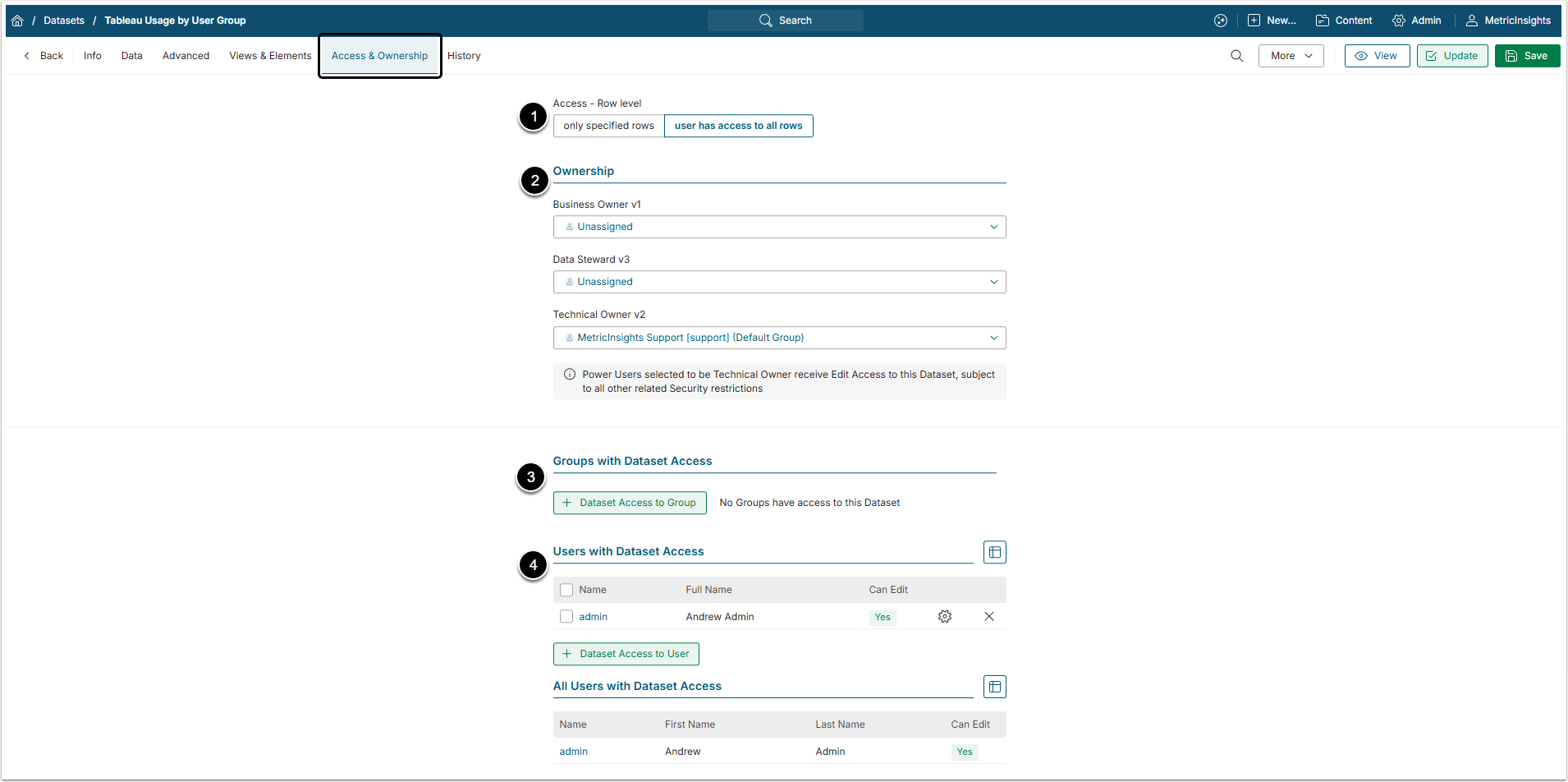The height and width of the screenshot is (782, 1568).
Task: Click the top Search field
Action: pyautogui.click(x=786, y=21)
